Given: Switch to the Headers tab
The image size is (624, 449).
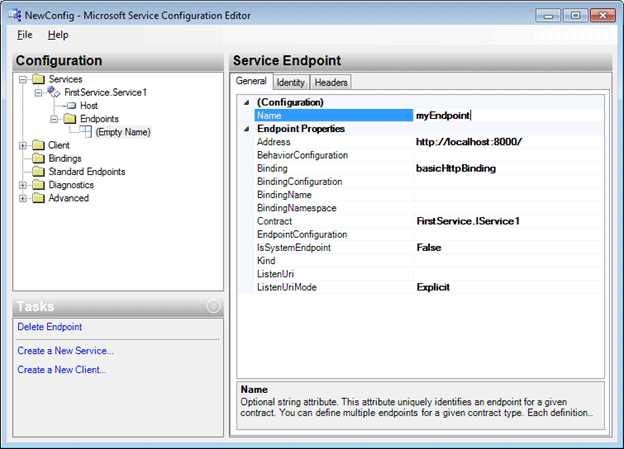Looking at the screenshot, I should pyautogui.click(x=330, y=82).
